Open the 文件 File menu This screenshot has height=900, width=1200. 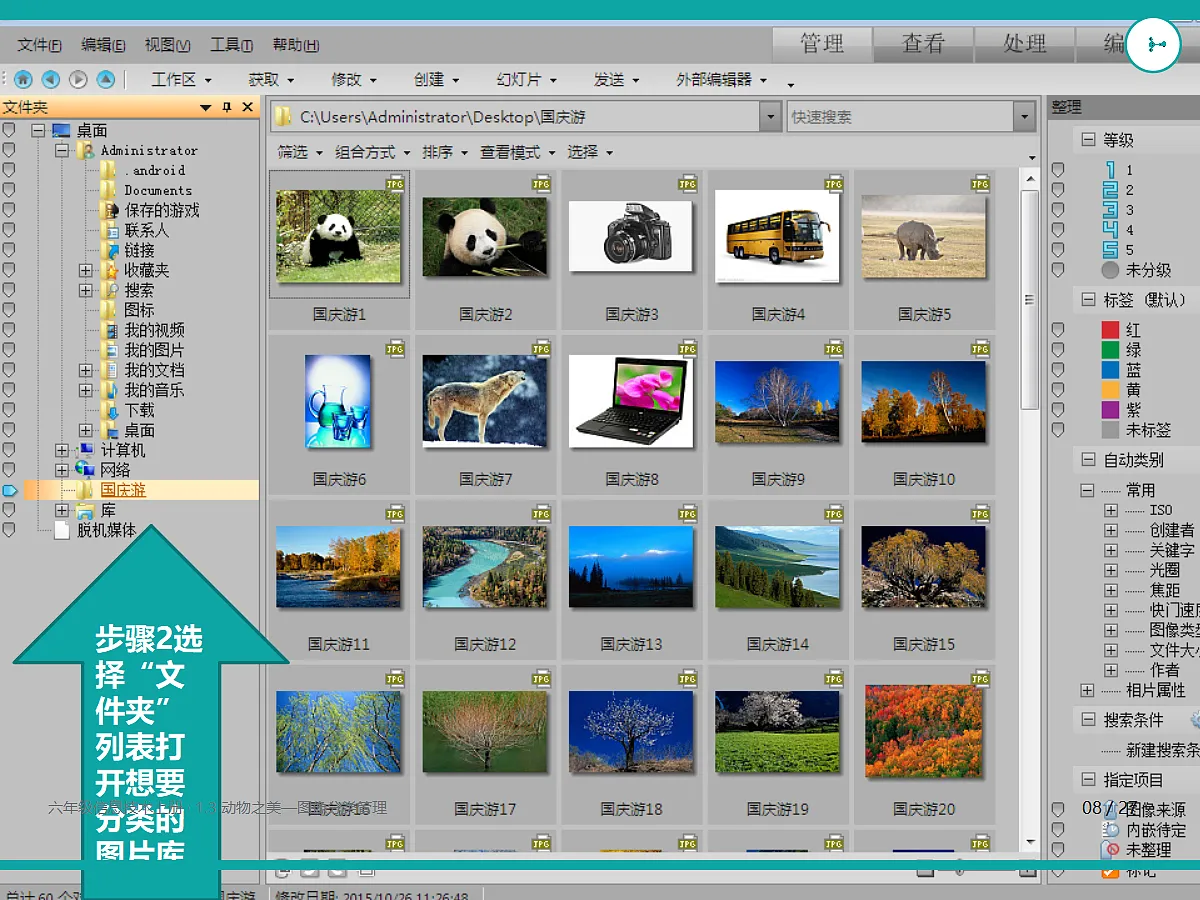(40, 45)
